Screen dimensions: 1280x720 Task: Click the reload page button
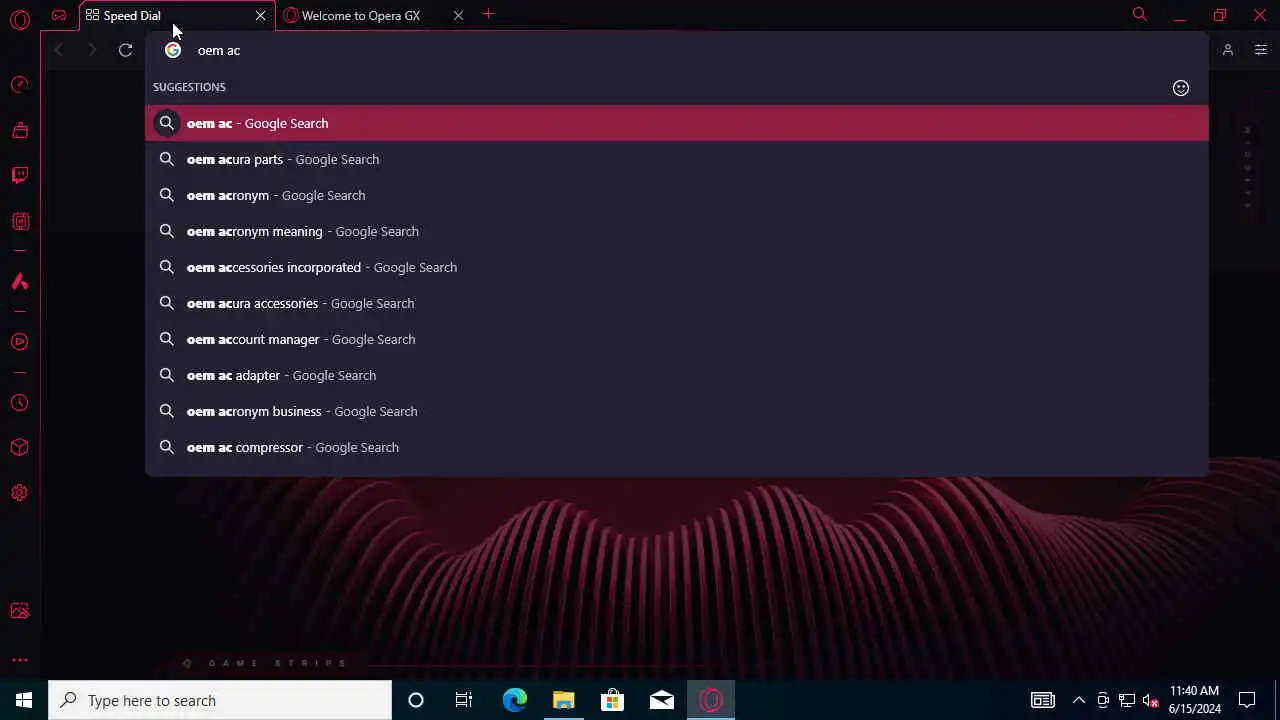click(126, 50)
